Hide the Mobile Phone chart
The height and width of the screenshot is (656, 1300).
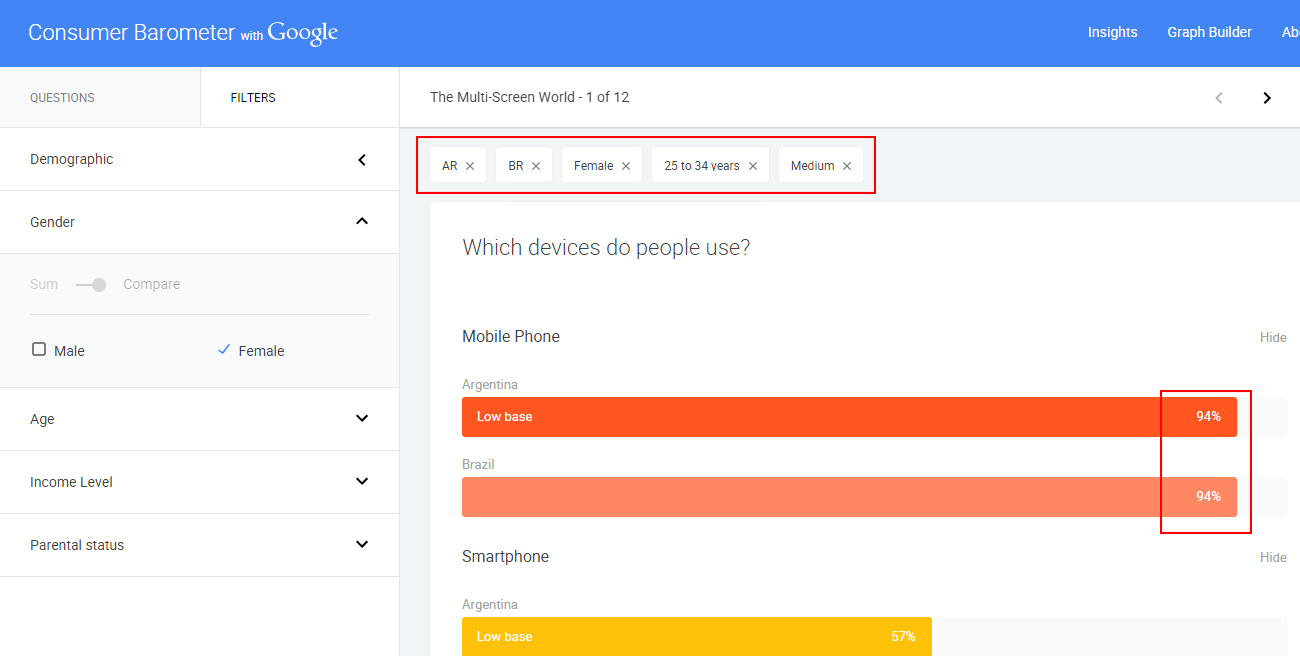click(x=1273, y=338)
